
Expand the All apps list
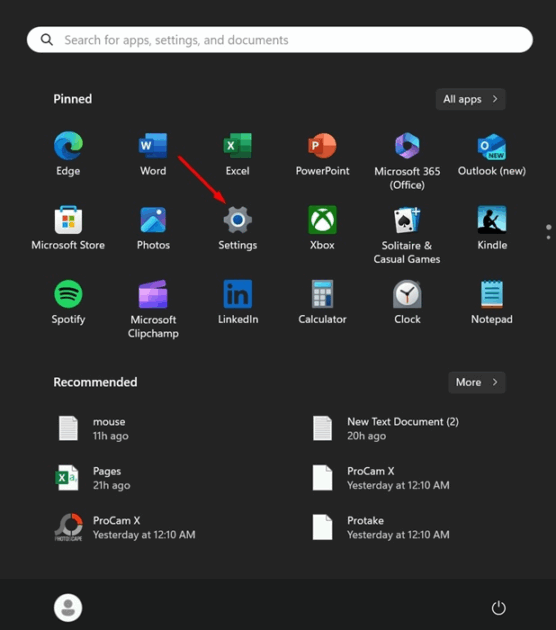pyautogui.click(x=470, y=99)
